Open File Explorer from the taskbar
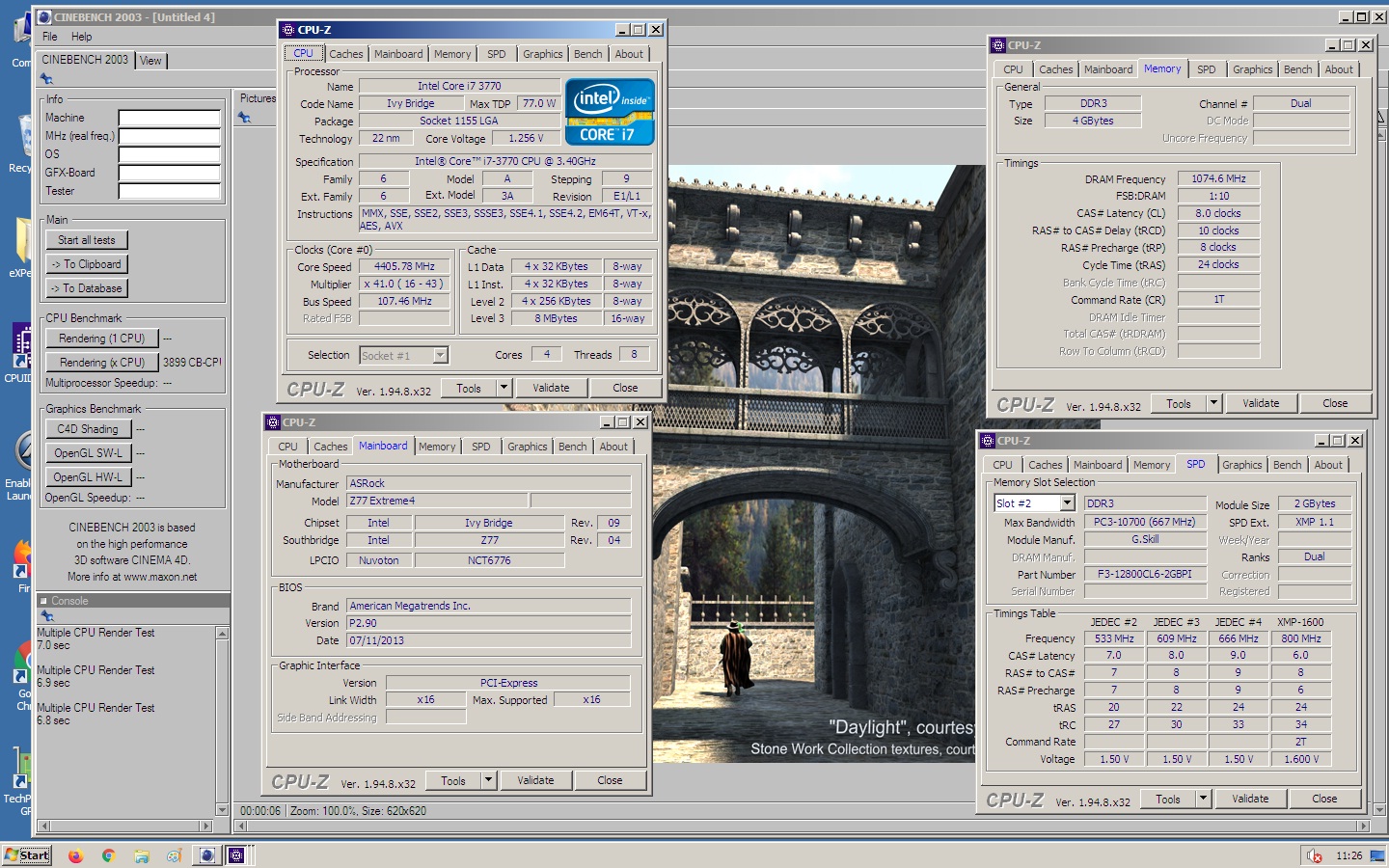Image resolution: width=1389 pixels, height=868 pixels. pos(141,855)
